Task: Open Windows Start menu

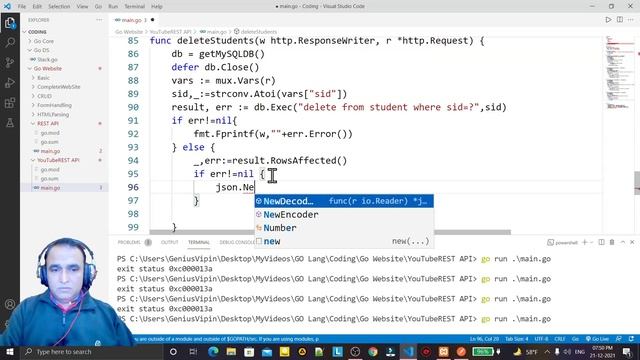Action: [10, 351]
